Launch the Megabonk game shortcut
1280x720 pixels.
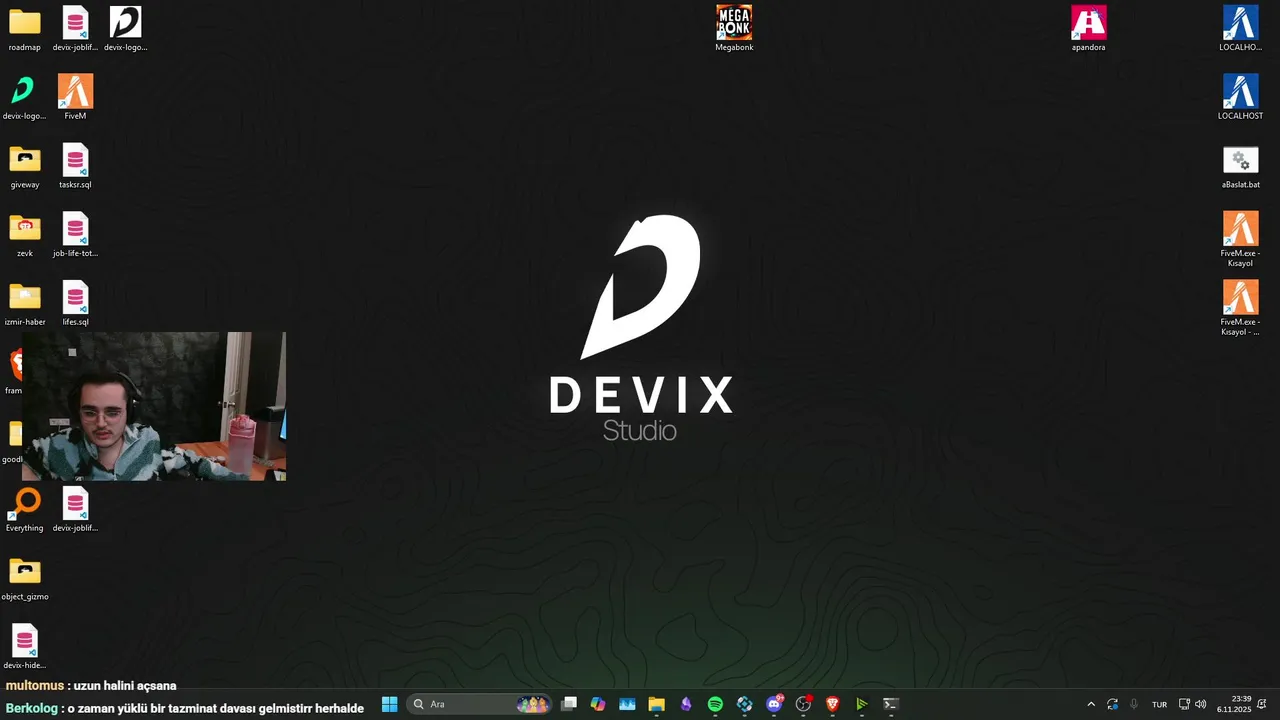734,29
